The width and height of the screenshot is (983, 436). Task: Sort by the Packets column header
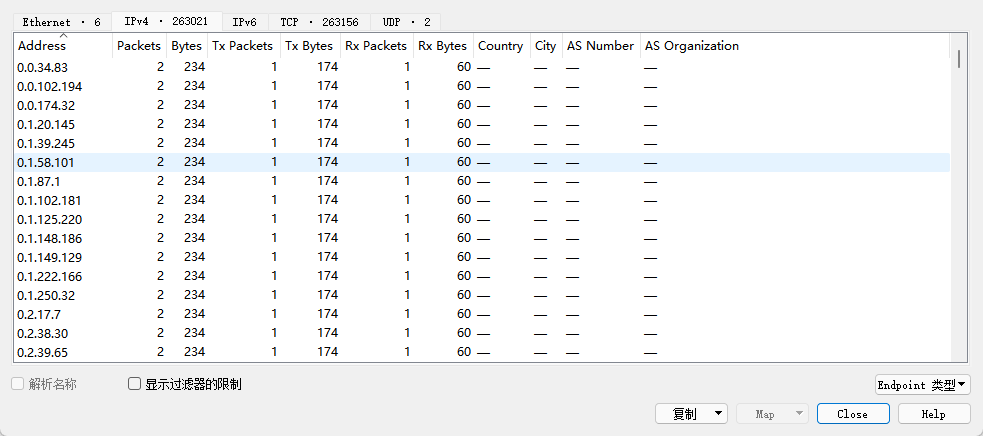tap(139, 46)
